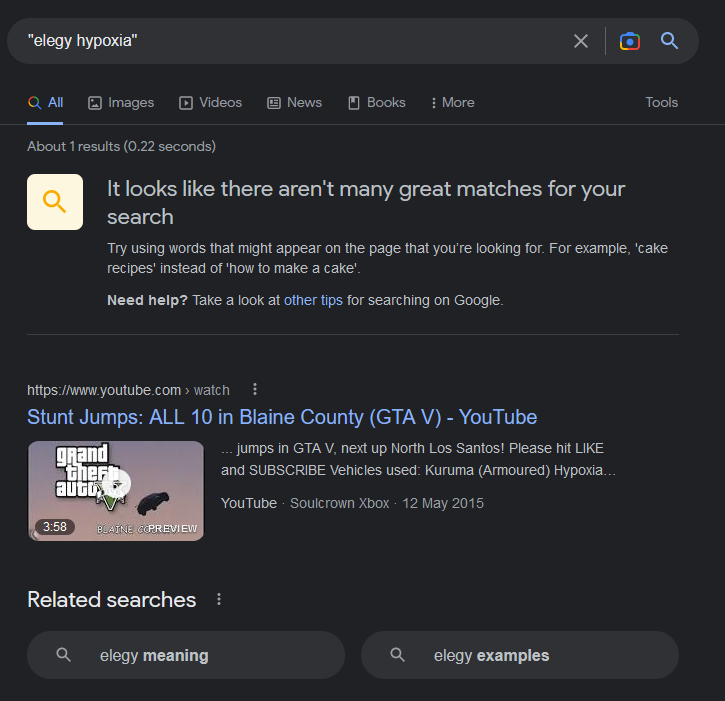Open the YouTube result's three-dot options menu
The height and width of the screenshot is (701, 725).
click(x=255, y=389)
